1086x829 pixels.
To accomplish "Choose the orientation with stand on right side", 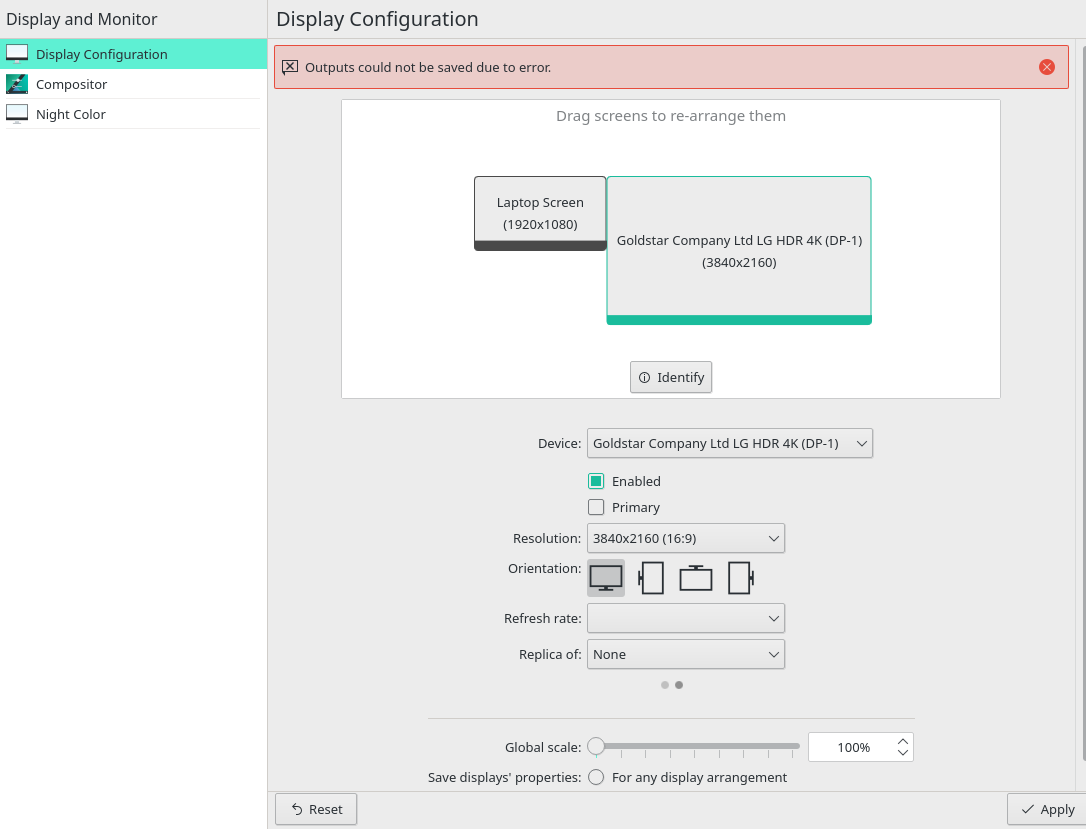I will pos(741,577).
